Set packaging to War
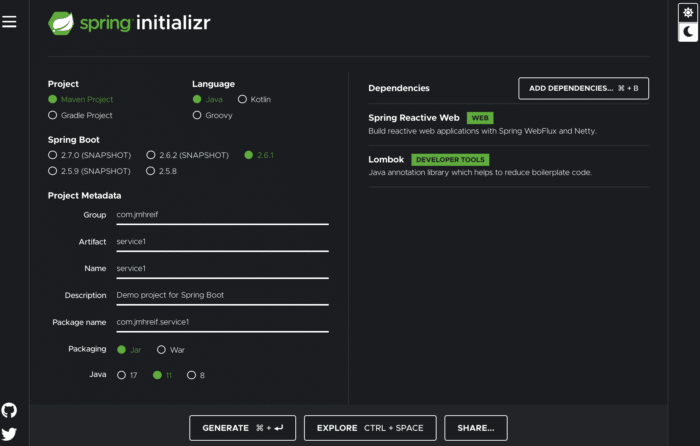700x446 pixels. [161, 350]
